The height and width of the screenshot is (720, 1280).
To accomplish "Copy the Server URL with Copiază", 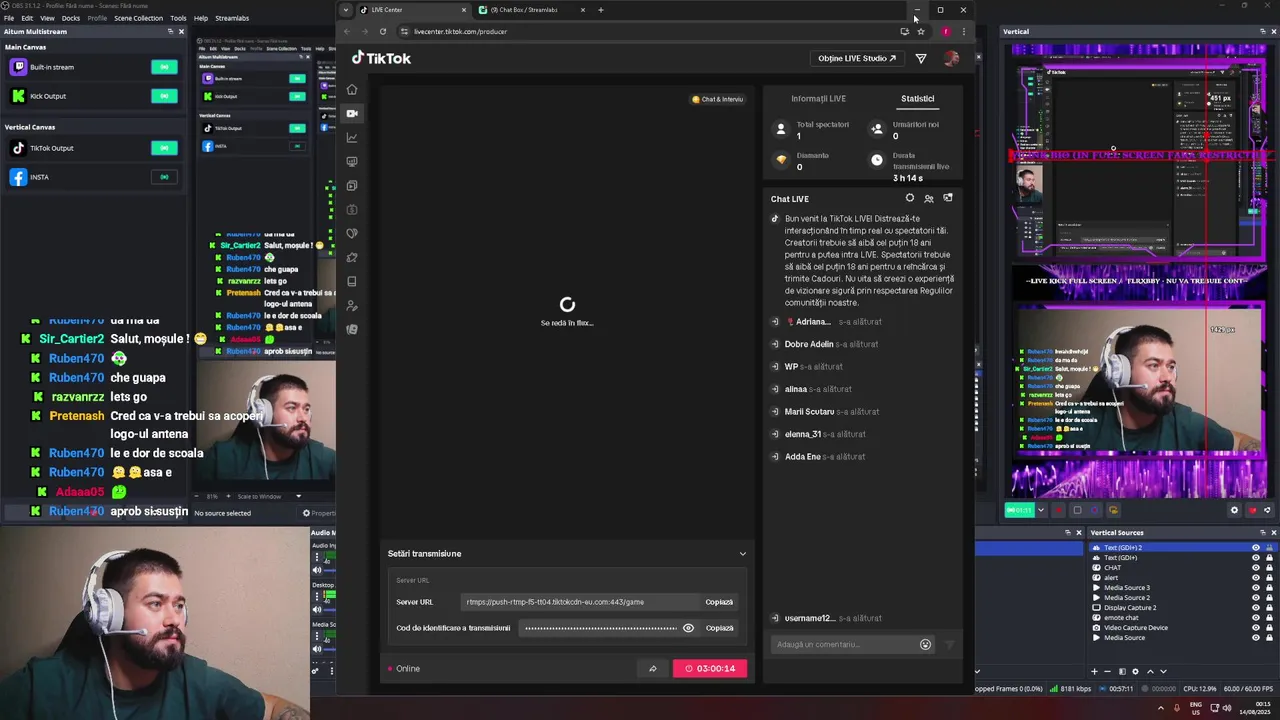I will coord(719,602).
